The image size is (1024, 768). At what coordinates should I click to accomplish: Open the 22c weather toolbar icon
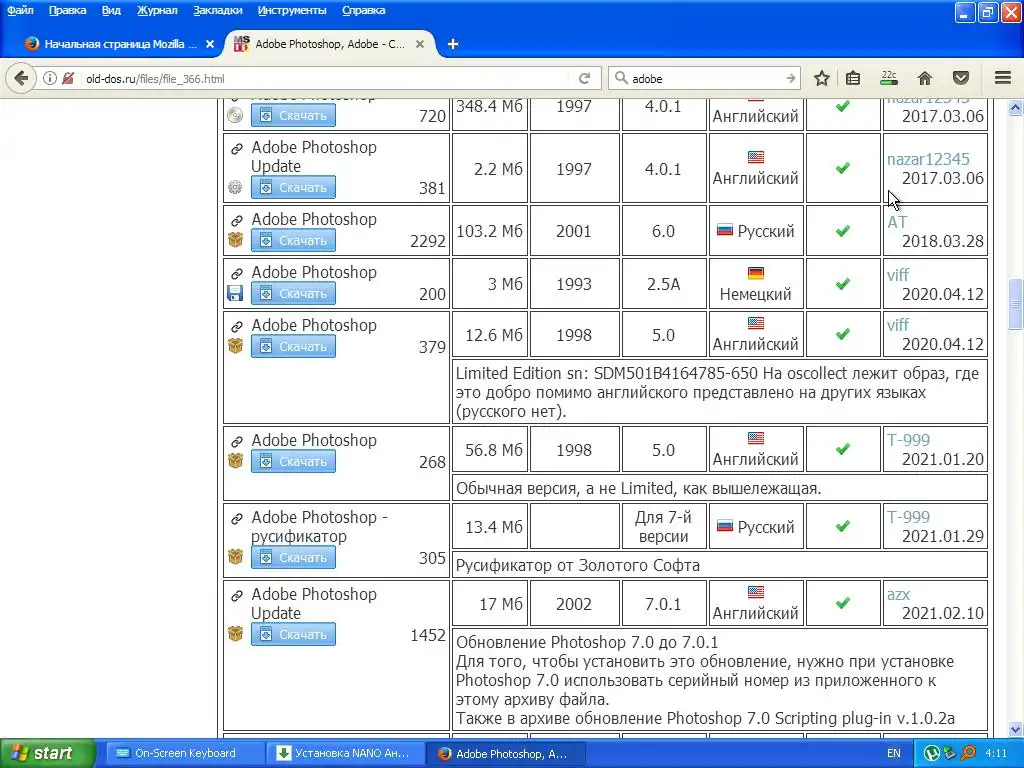889,78
